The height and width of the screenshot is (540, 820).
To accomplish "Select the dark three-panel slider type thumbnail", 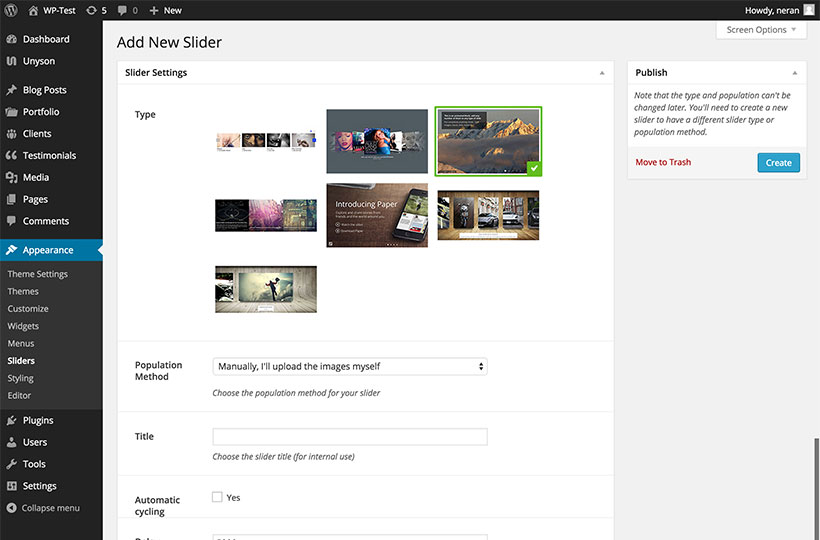I will [x=266, y=215].
